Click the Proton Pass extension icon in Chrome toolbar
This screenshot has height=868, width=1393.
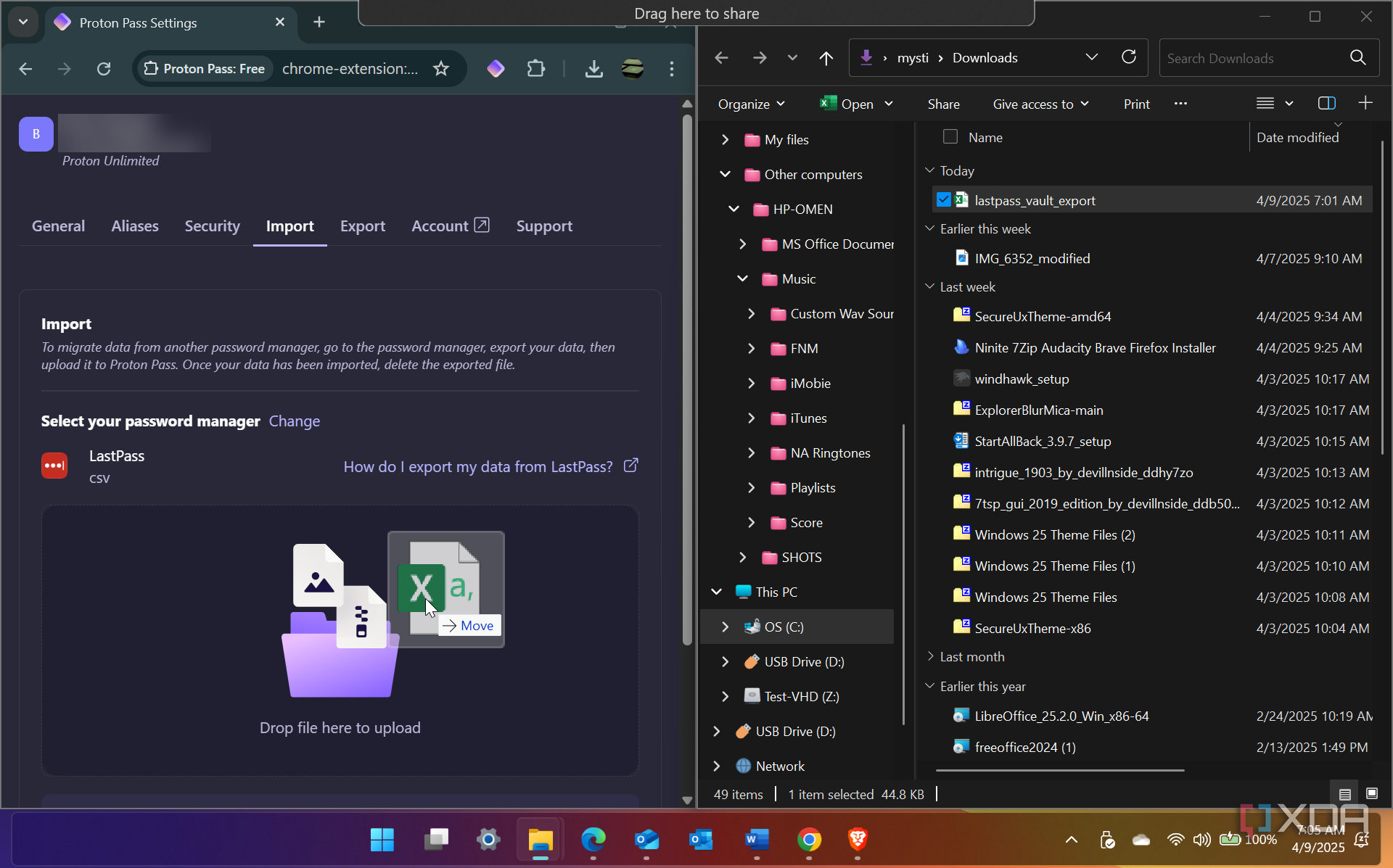(496, 68)
